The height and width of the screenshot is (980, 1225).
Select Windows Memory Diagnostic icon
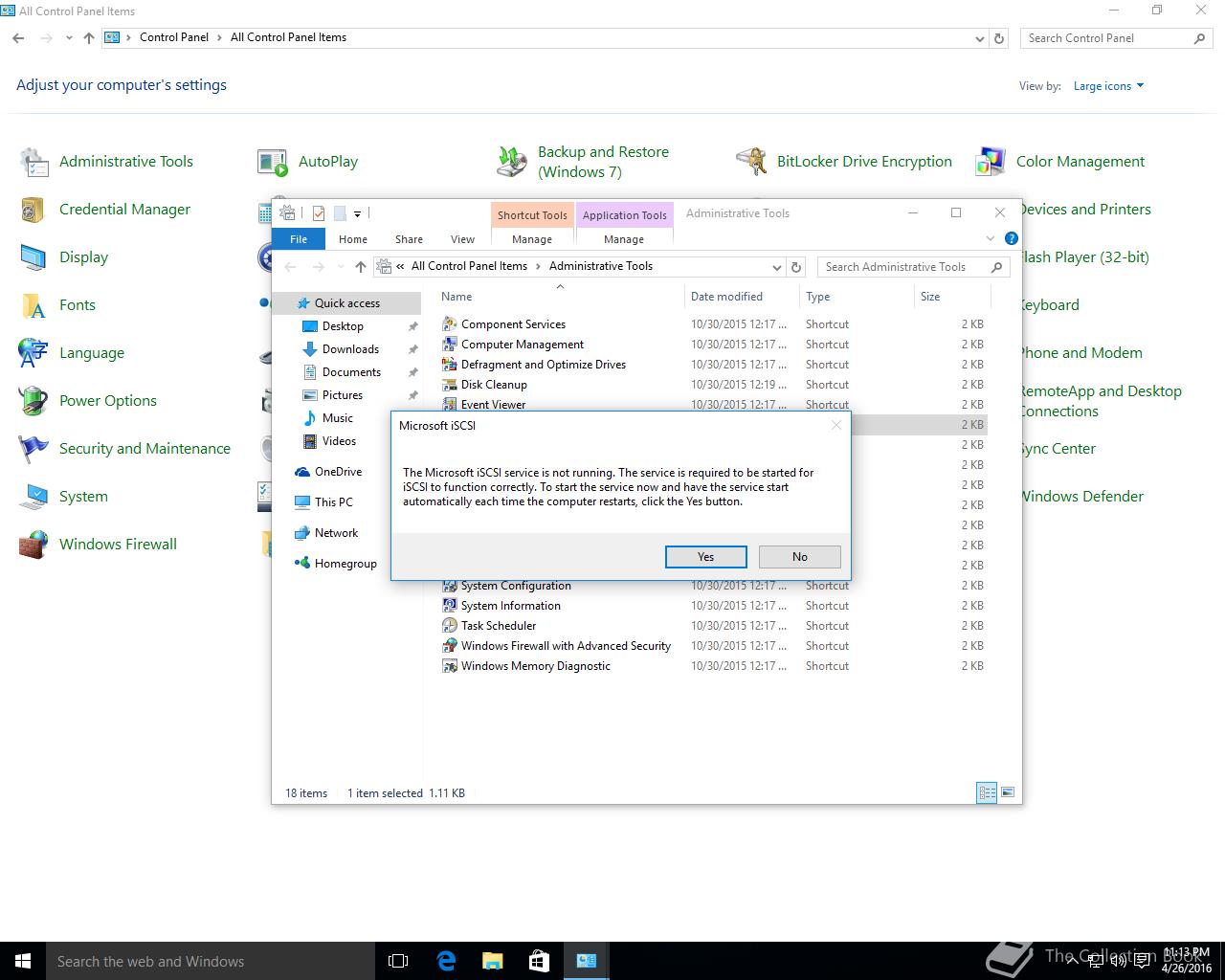449,666
